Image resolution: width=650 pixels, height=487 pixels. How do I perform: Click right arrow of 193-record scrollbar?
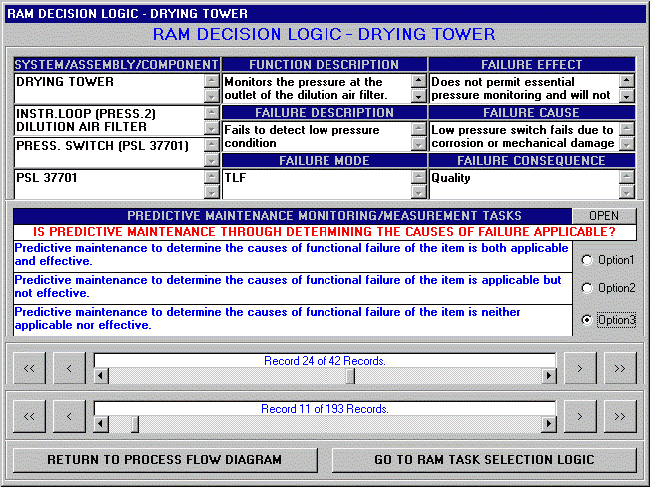tap(549, 424)
